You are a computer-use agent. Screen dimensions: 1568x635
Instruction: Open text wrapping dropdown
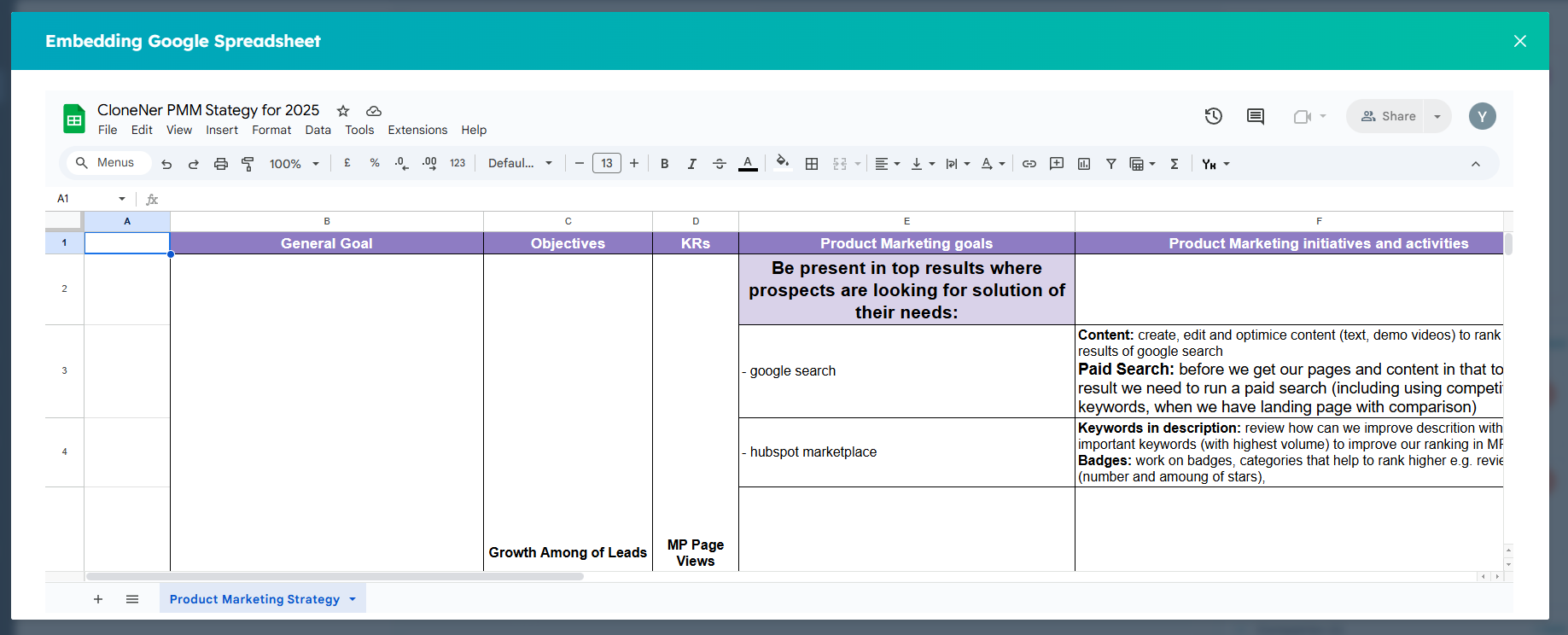click(958, 164)
